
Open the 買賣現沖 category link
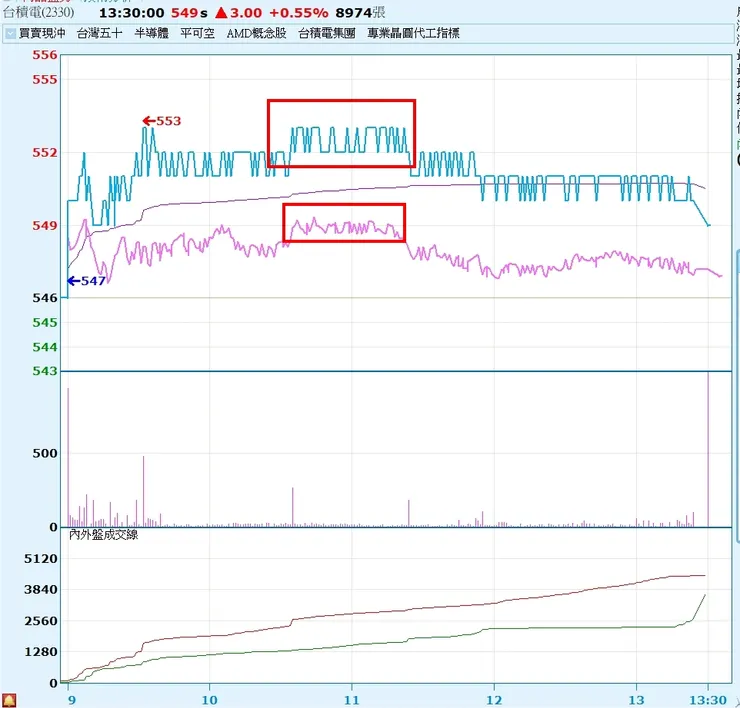coord(42,33)
